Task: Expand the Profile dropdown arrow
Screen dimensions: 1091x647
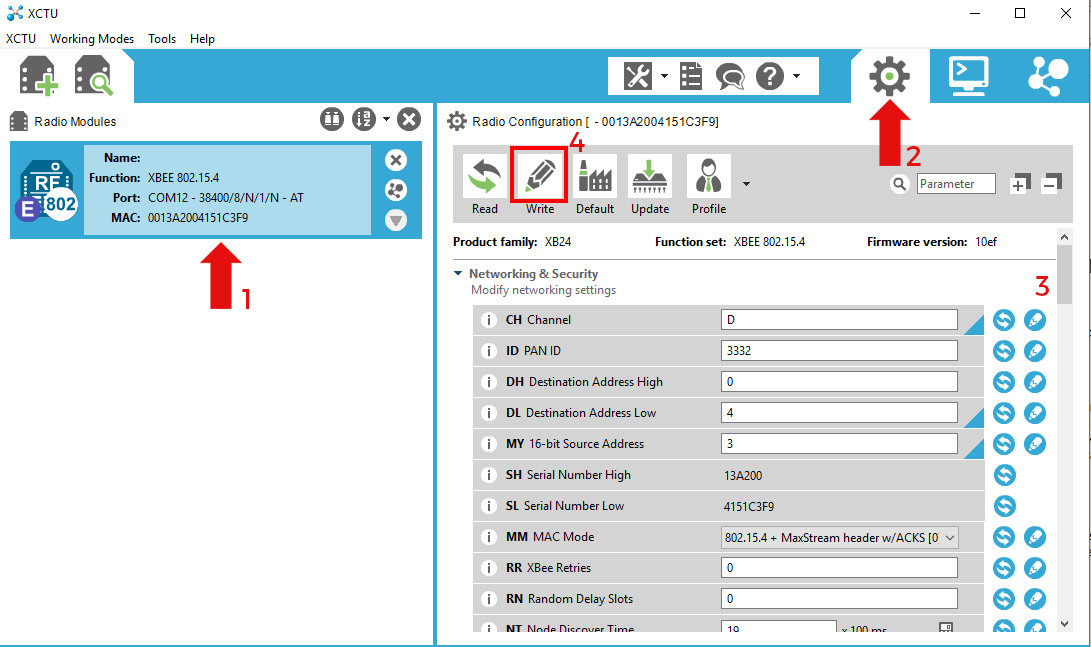Action: tap(746, 184)
